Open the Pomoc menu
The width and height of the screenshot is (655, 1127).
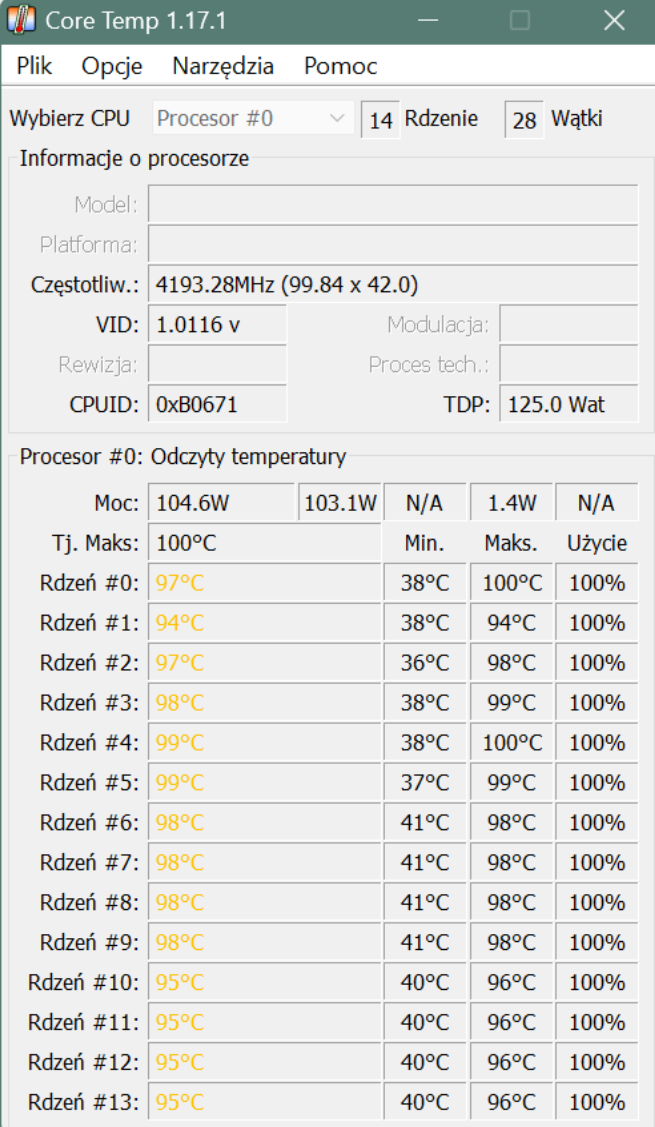340,66
